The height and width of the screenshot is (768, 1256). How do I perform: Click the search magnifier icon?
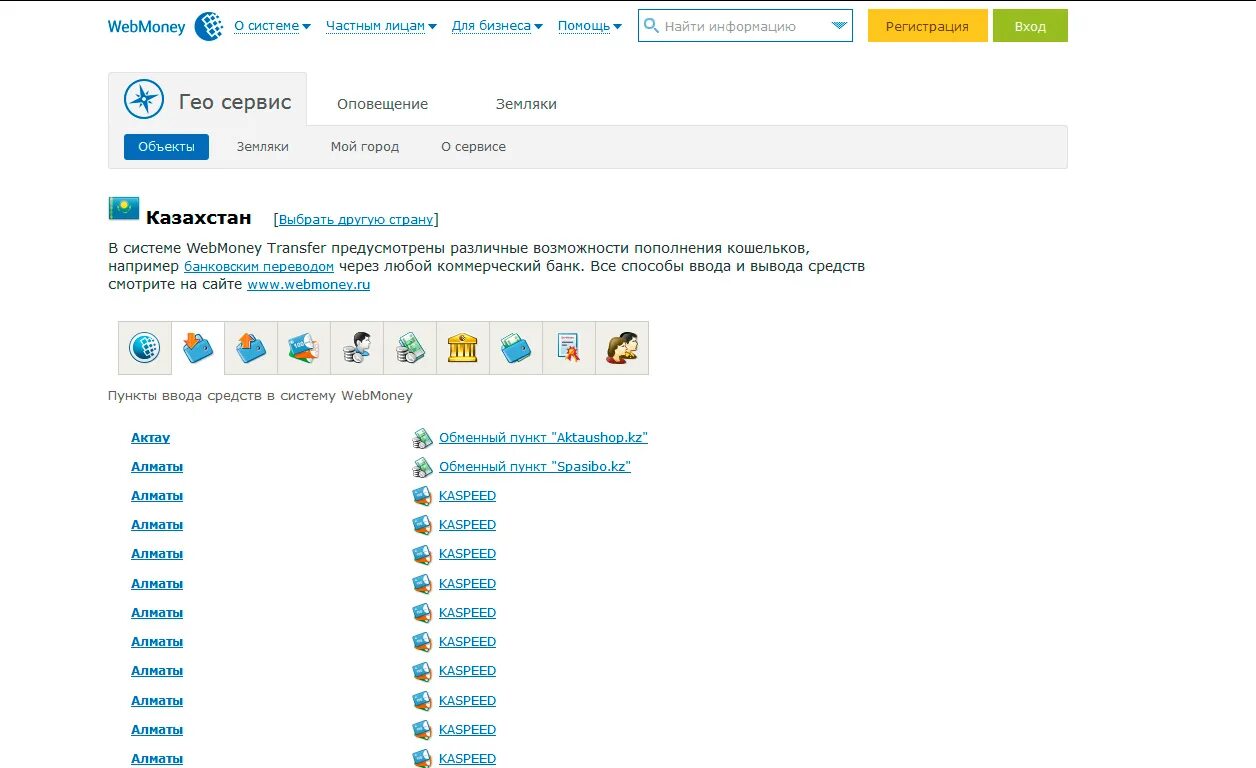pyautogui.click(x=652, y=26)
